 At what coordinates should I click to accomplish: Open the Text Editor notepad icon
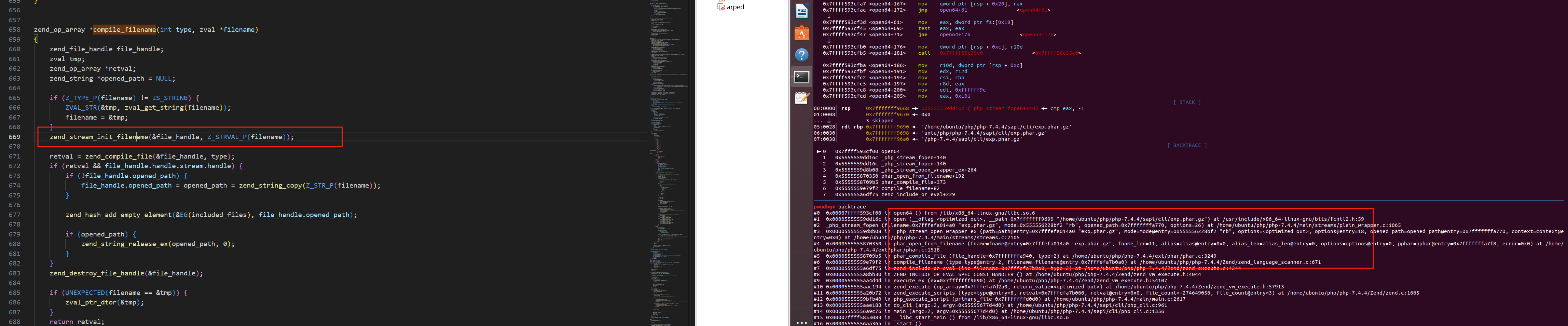[x=802, y=98]
